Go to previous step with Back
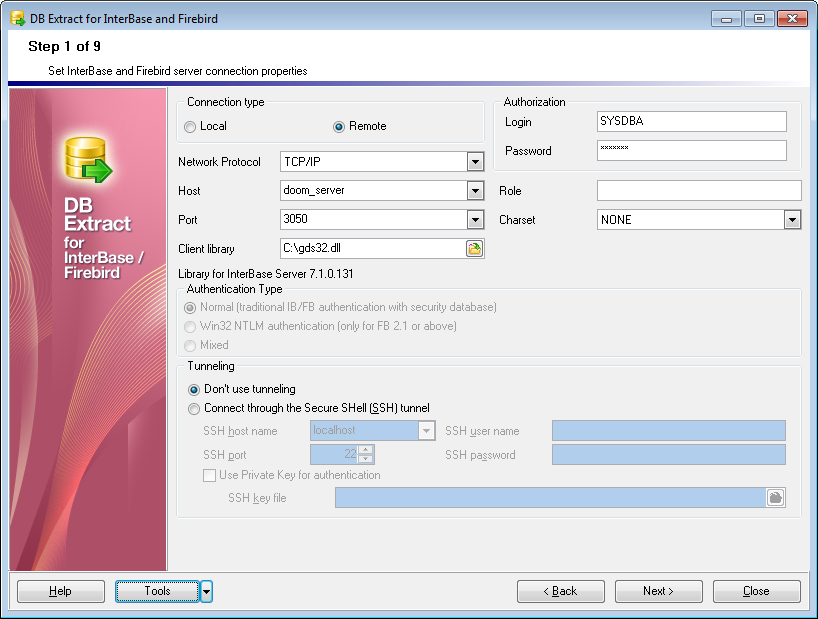Screen dimensions: 818x619 [x=560, y=591]
